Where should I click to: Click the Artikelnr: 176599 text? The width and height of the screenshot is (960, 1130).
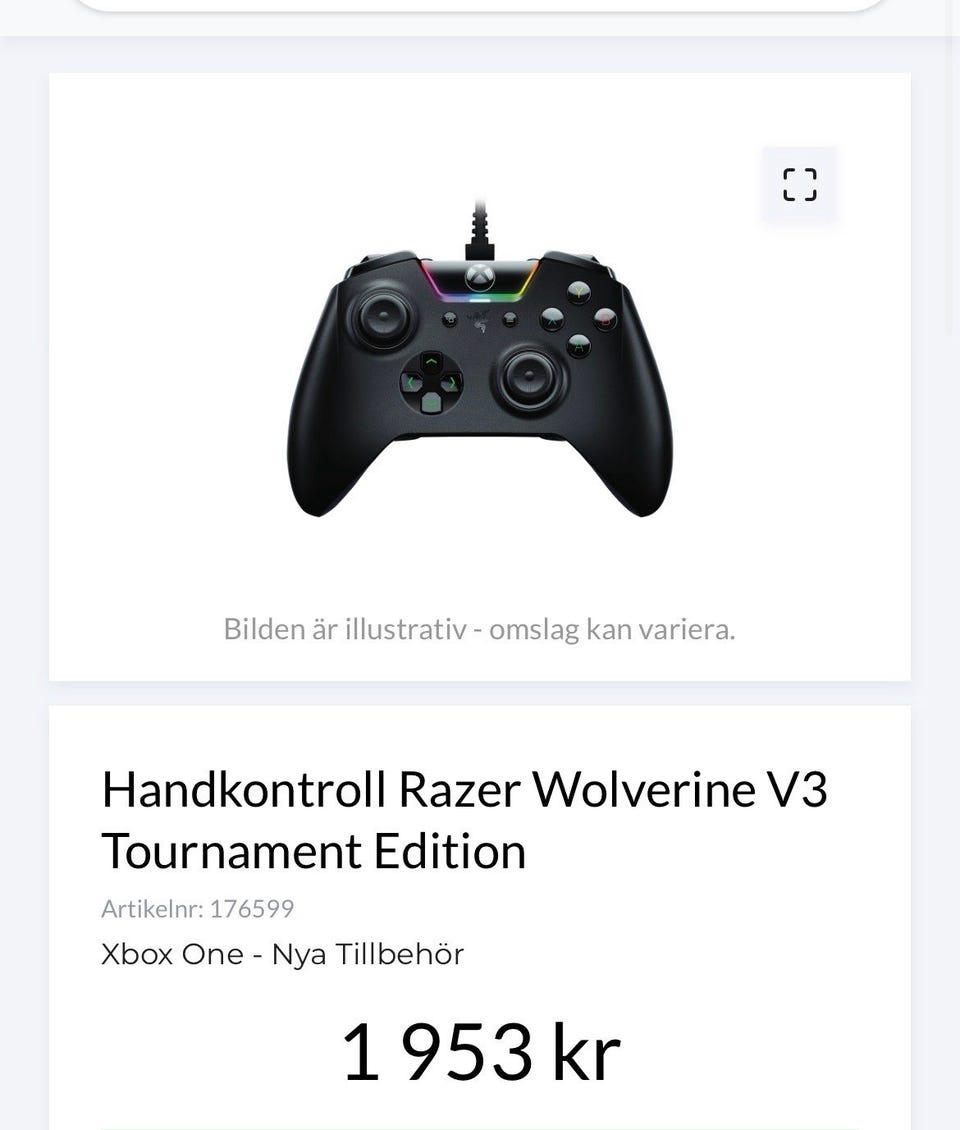198,908
